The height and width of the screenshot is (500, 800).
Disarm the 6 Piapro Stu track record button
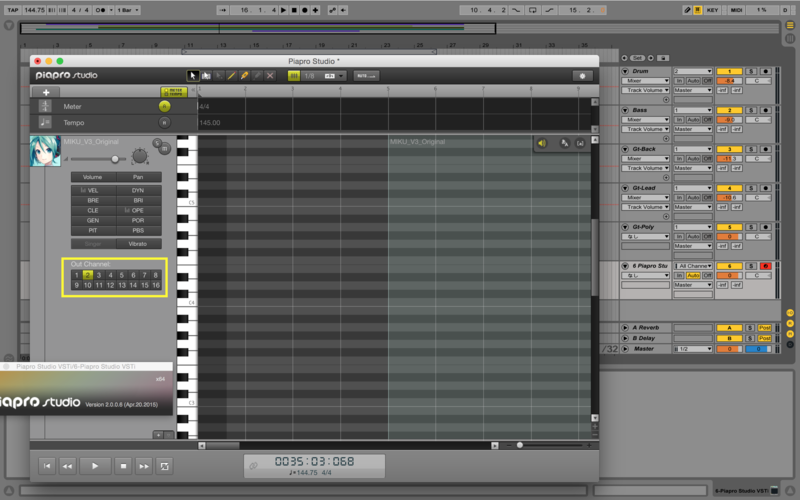pyautogui.click(x=765, y=266)
